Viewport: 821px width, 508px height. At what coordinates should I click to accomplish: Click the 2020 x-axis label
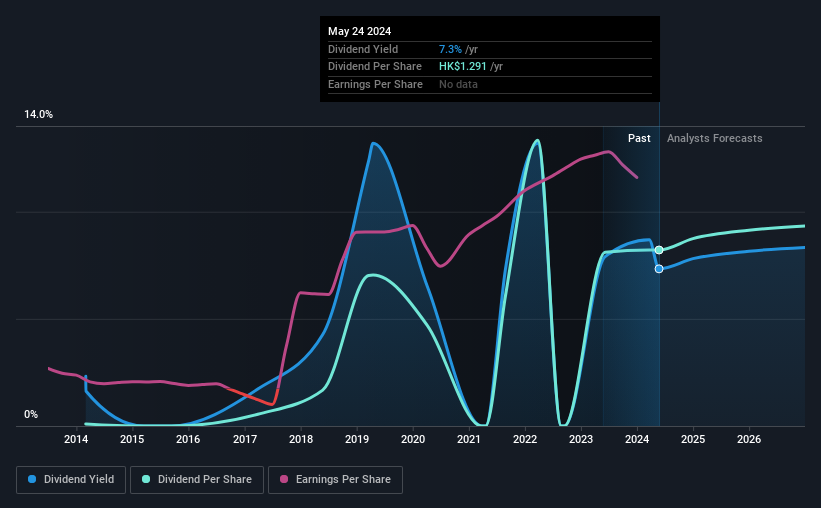pyautogui.click(x=413, y=439)
